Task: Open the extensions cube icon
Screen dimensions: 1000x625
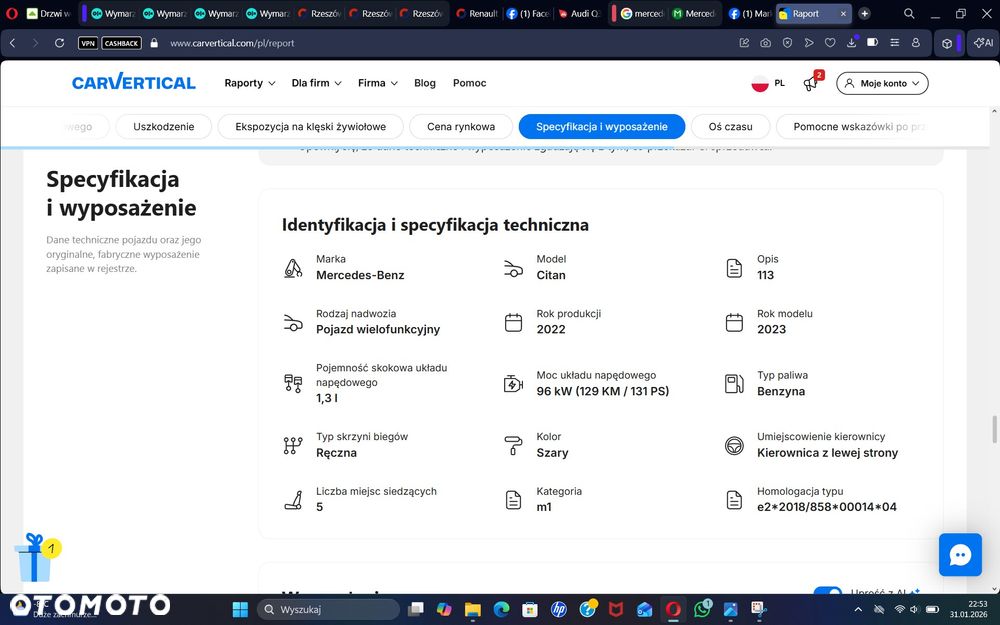Action: [x=947, y=43]
